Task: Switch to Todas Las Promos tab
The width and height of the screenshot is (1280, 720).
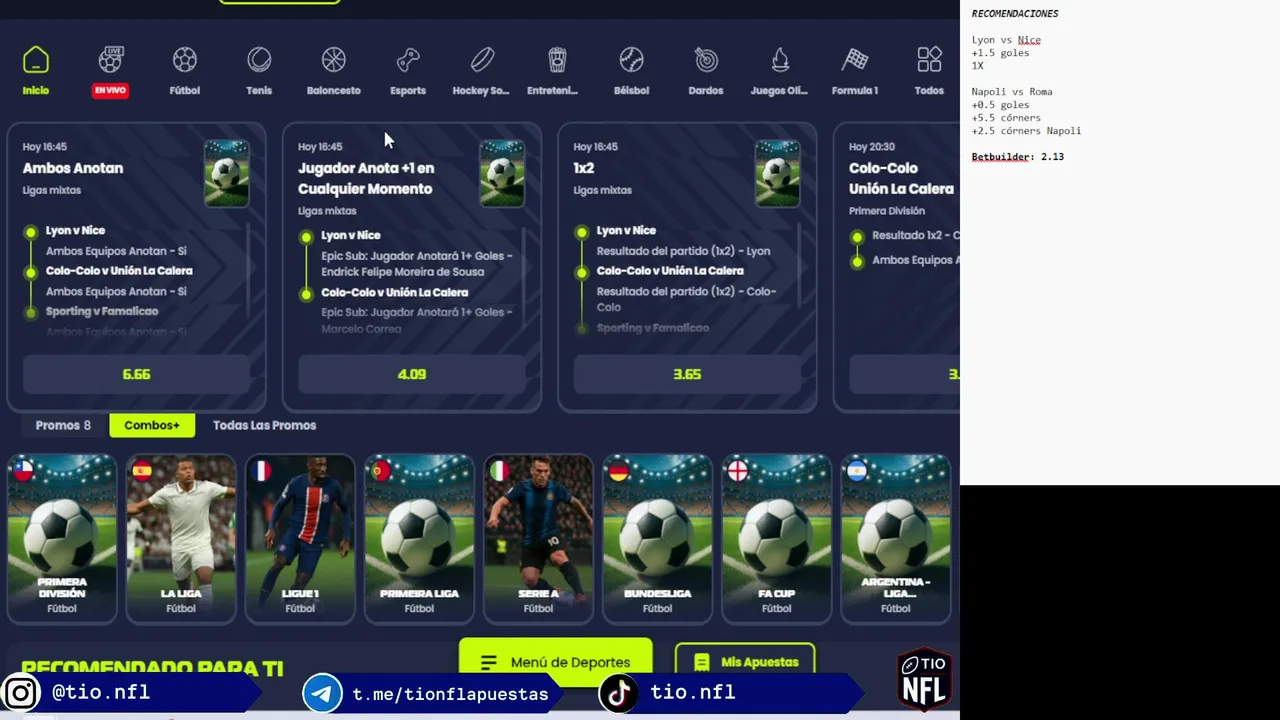Action: pyautogui.click(x=264, y=425)
